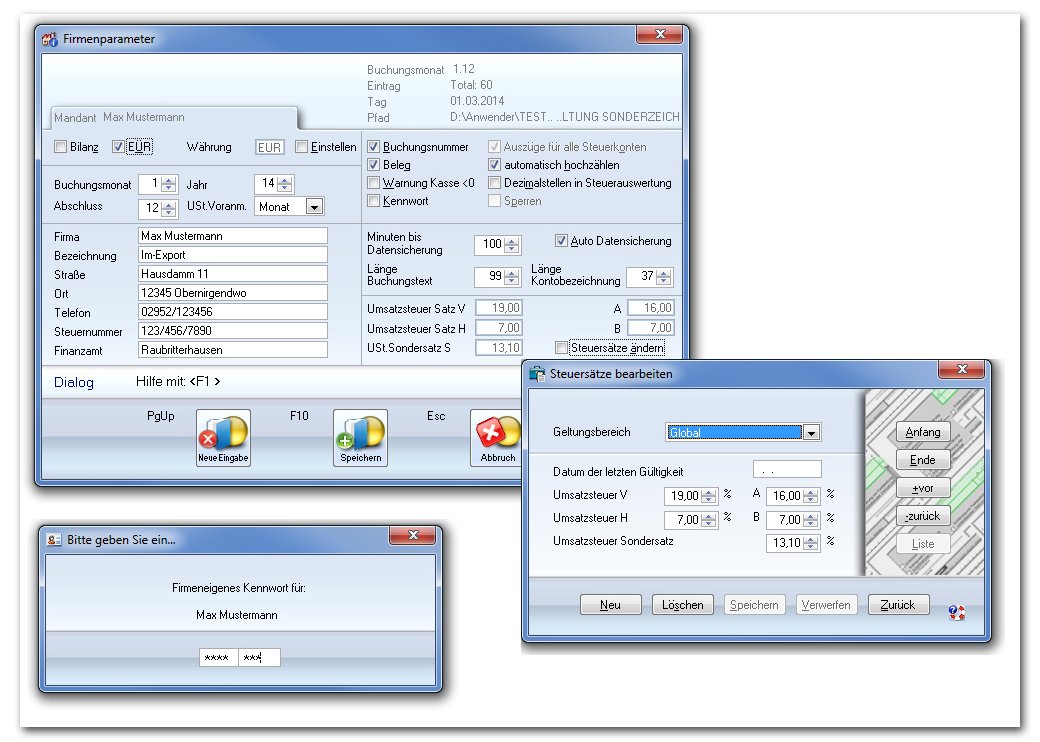Click the Datum der letzten Gültigkeit field

pyautogui.click(x=787, y=469)
